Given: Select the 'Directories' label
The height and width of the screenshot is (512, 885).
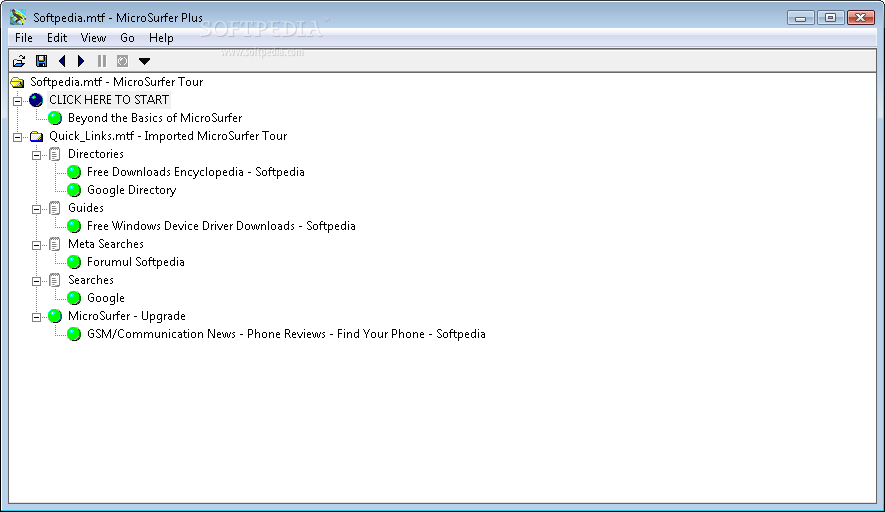Looking at the screenshot, I should [95, 154].
